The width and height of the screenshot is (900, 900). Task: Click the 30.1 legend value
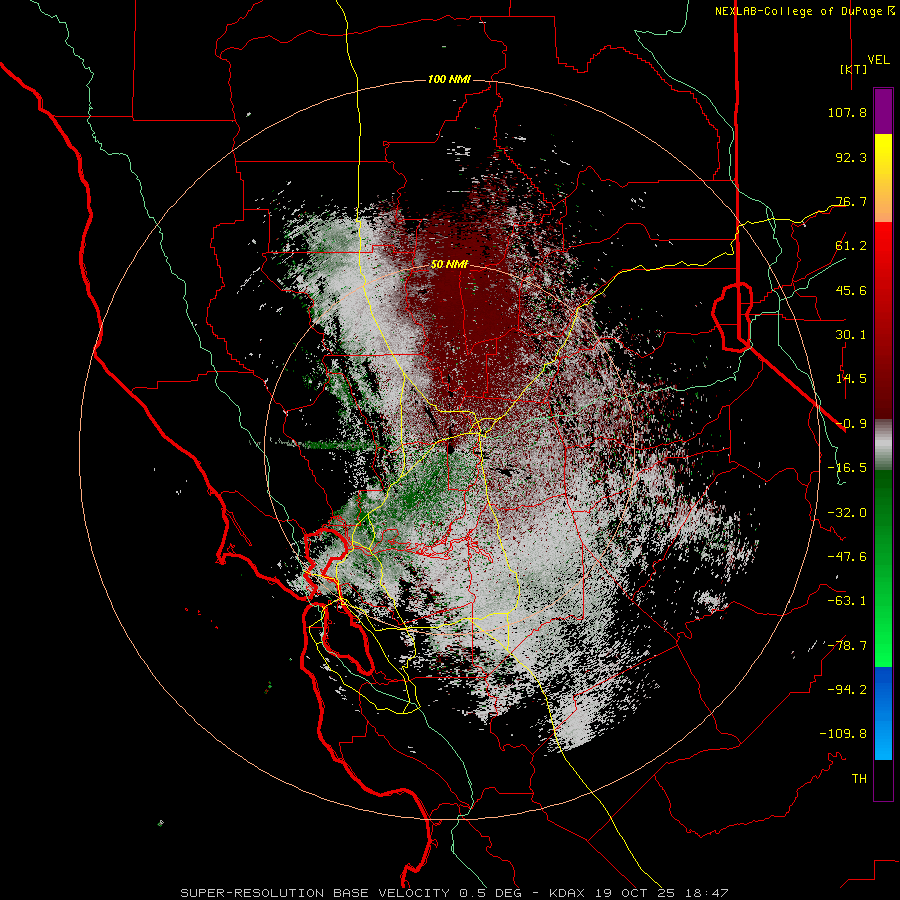click(x=851, y=335)
